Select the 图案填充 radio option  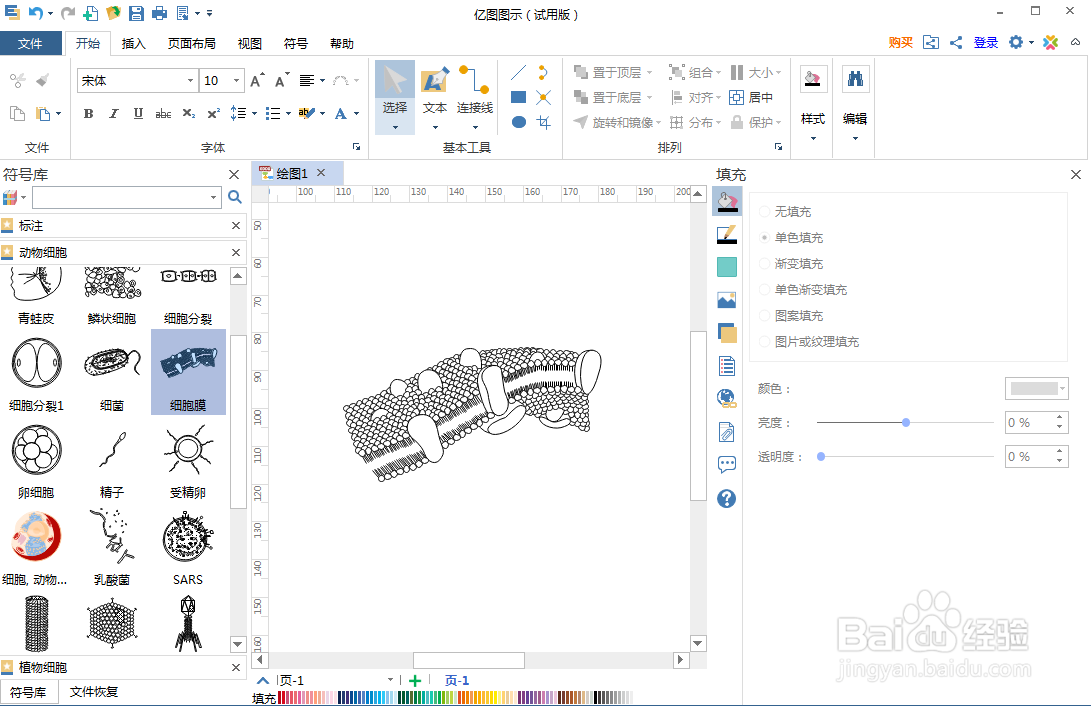(x=765, y=316)
